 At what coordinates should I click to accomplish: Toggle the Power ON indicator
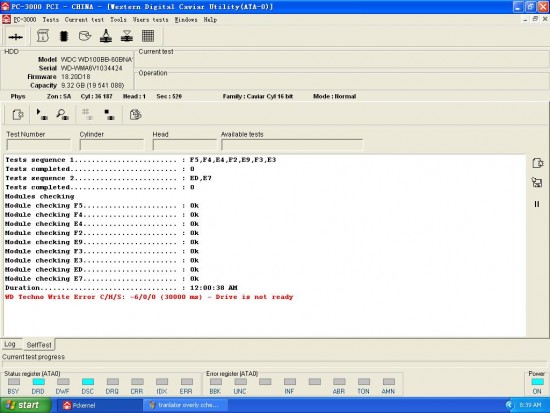click(x=537, y=382)
